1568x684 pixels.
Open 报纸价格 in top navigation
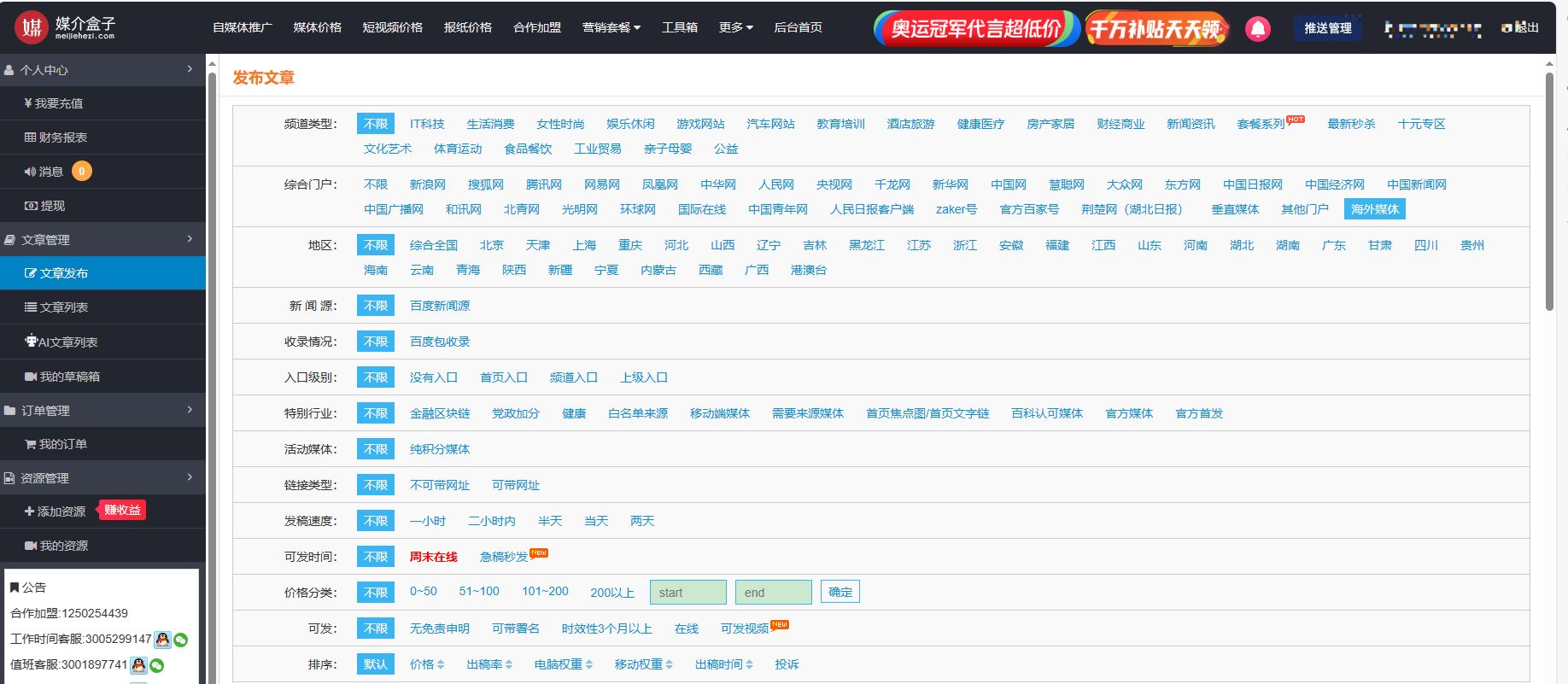coord(468,27)
